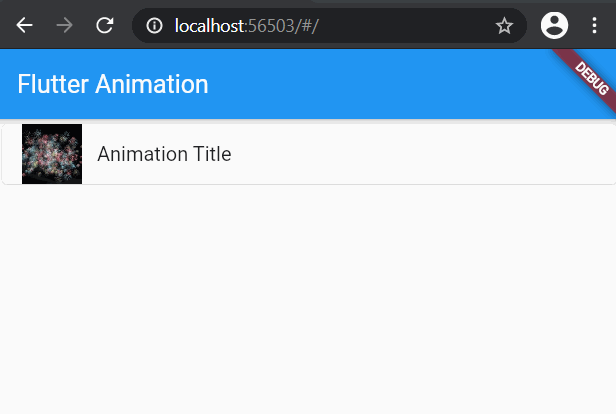
Task: Click the localhost text in the address bar
Action: [x=210, y=26]
